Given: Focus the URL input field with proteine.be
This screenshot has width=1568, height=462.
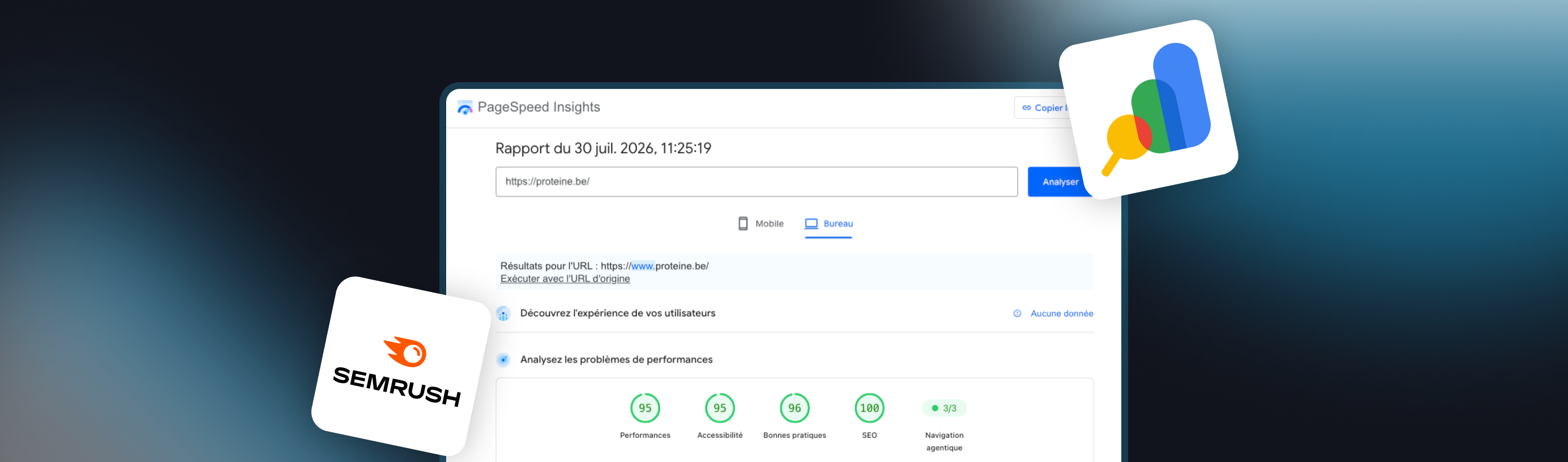Looking at the screenshot, I should click(756, 181).
